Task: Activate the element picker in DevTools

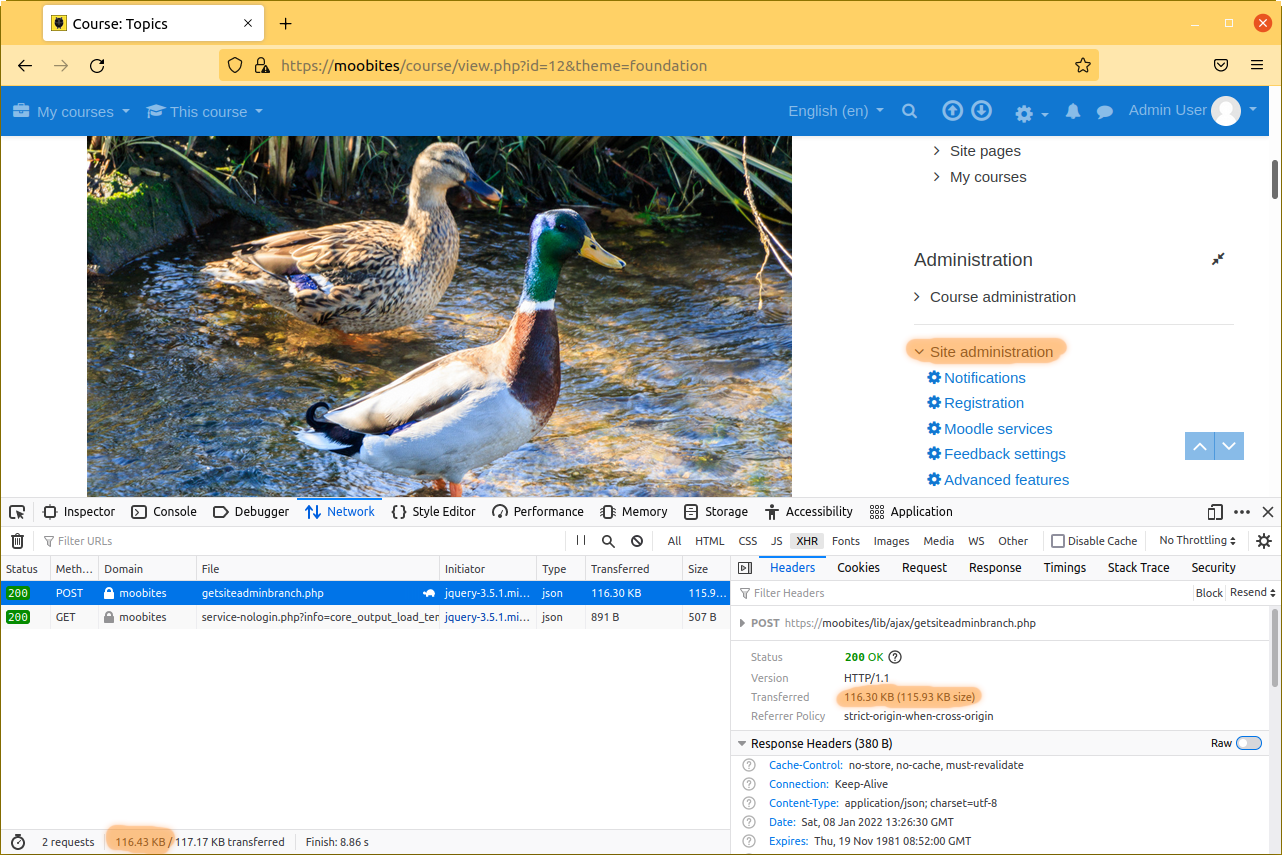Action: click(x=17, y=512)
